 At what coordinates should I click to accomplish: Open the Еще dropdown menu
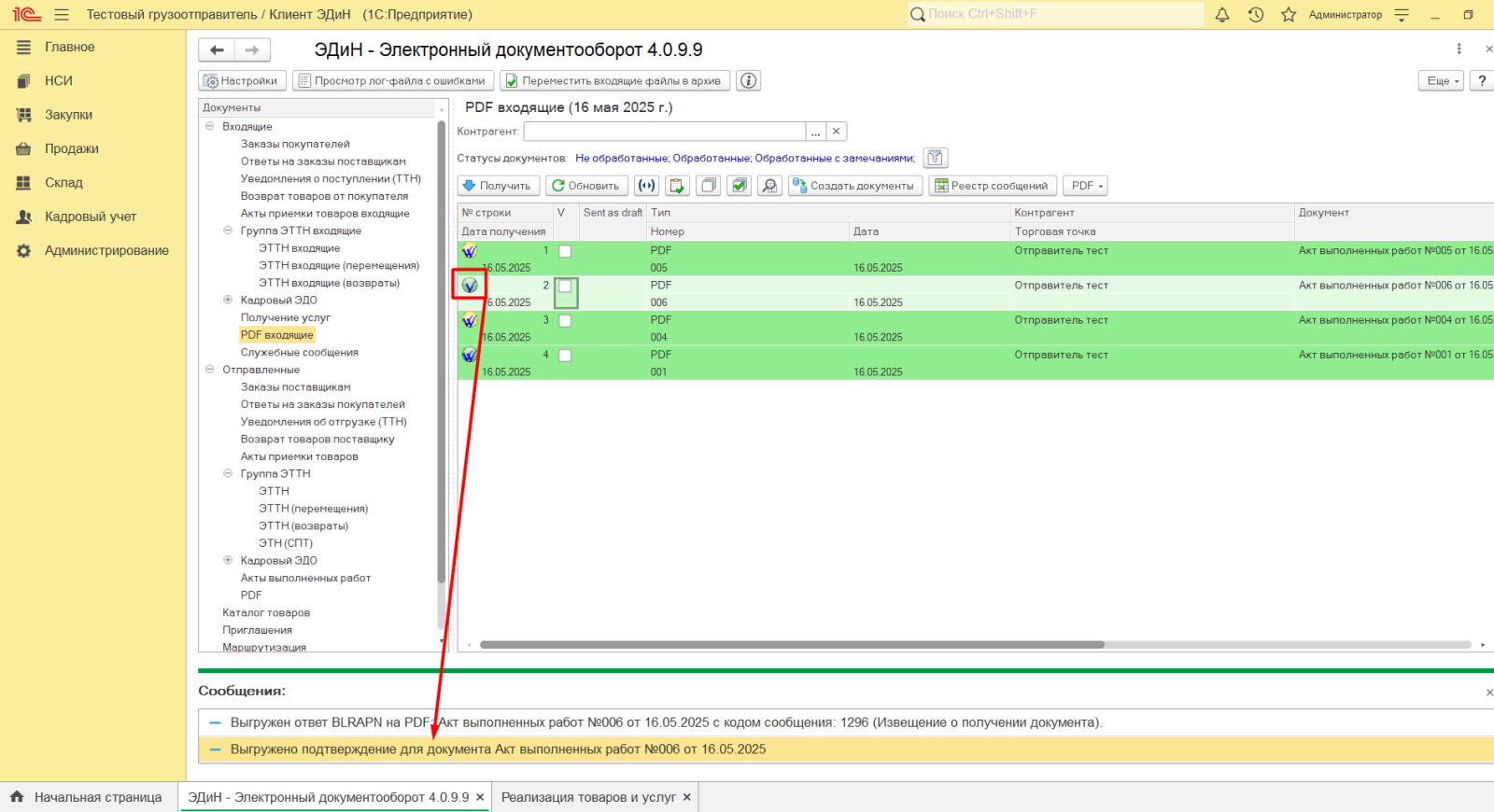1442,81
